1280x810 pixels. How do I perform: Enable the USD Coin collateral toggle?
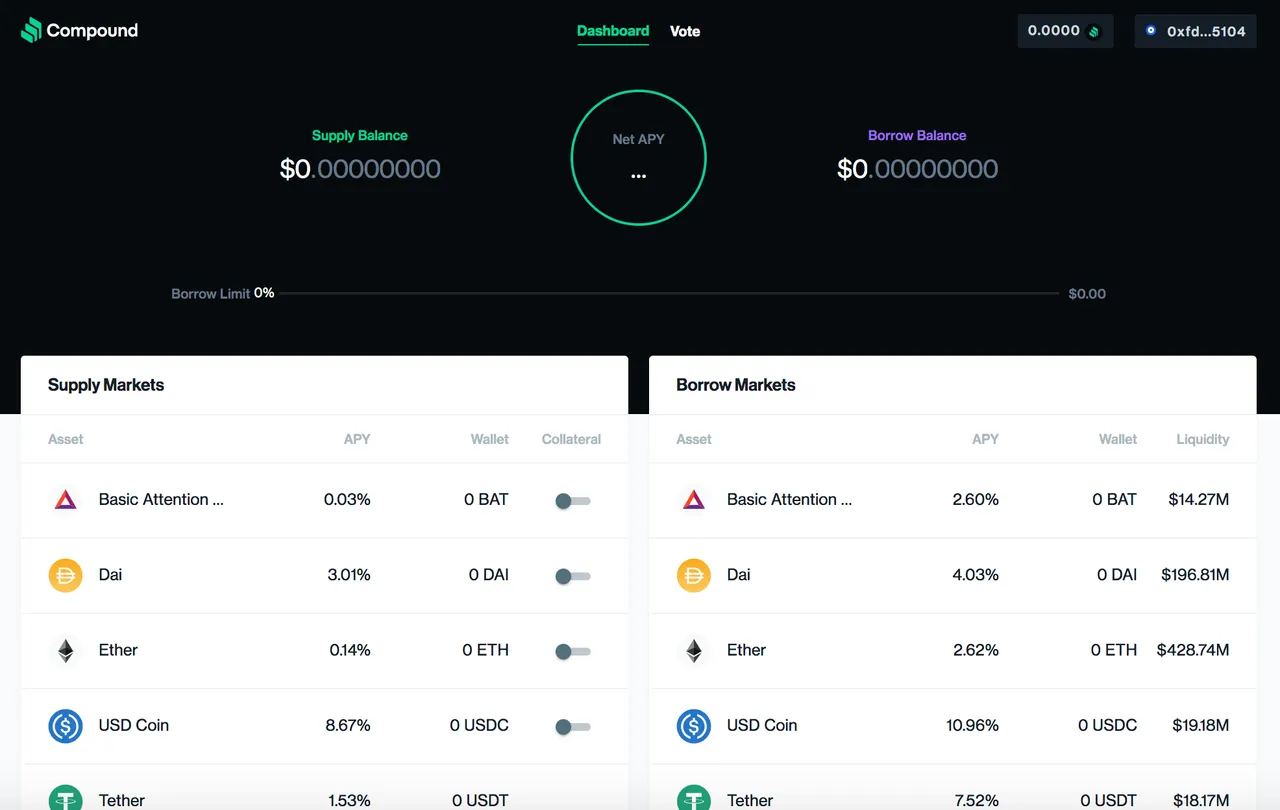click(x=573, y=726)
